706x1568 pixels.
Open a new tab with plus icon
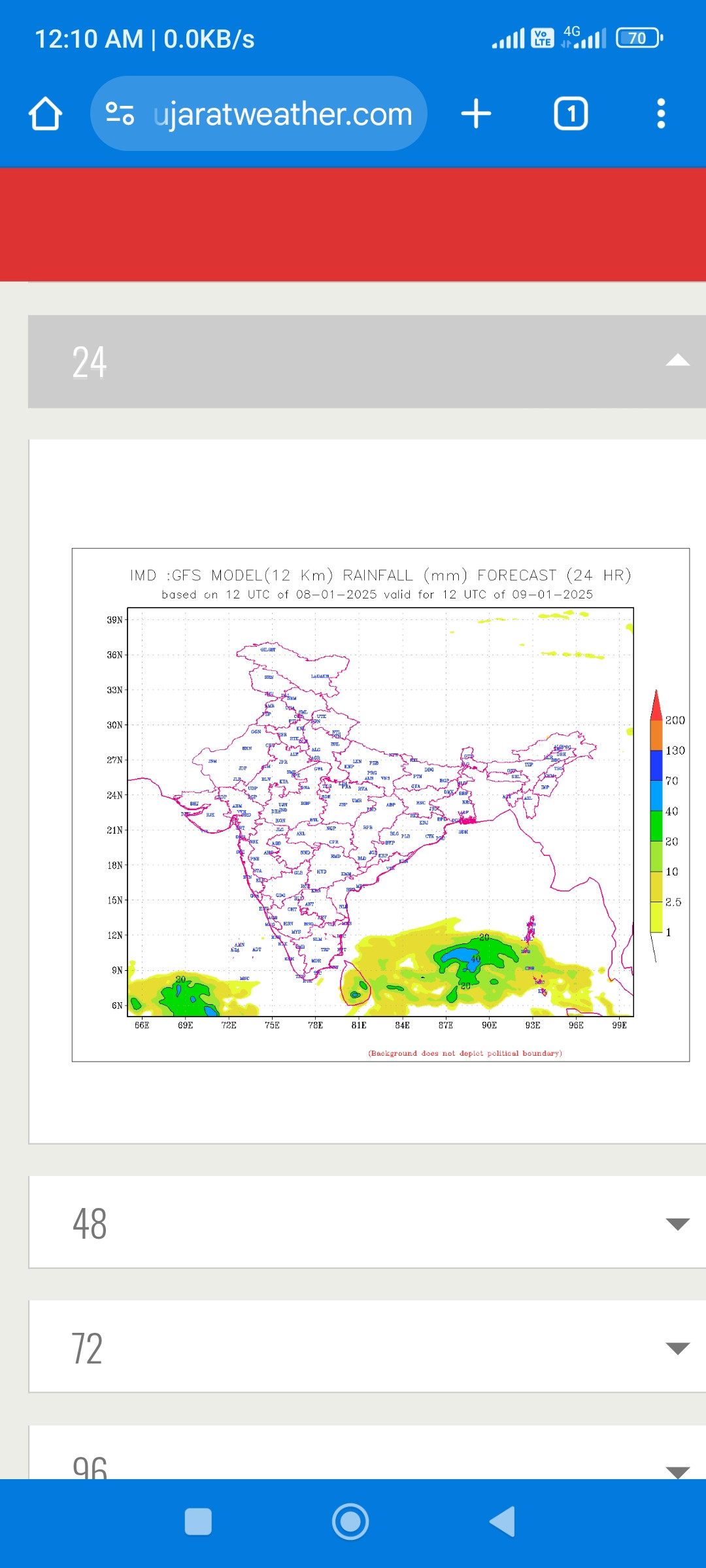coord(476,114)
